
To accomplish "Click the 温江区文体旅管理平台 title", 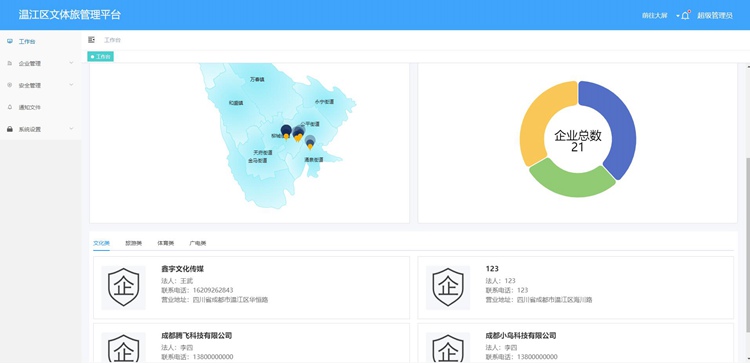I will [x=70, y=15].
